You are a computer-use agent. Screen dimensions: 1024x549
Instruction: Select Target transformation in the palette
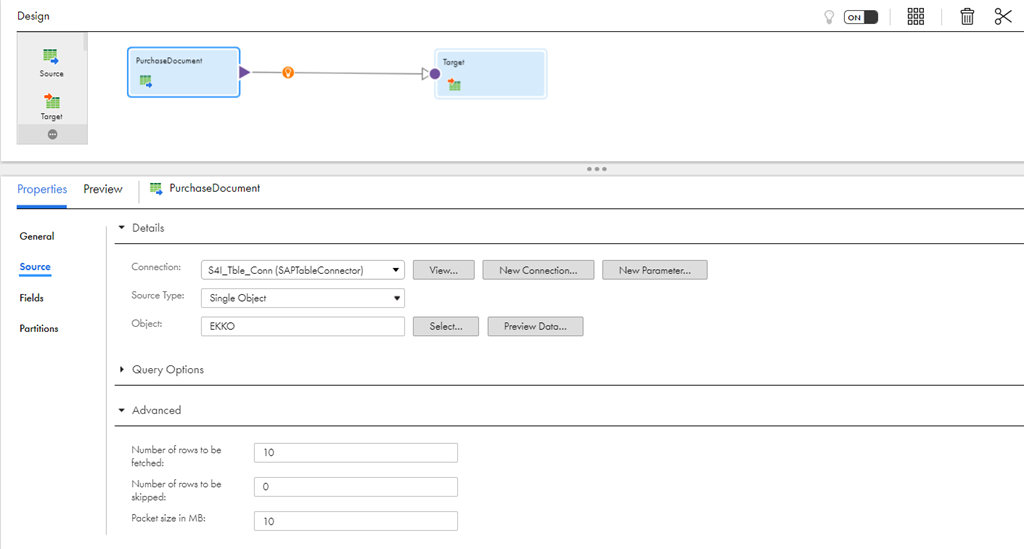[51, 106]
